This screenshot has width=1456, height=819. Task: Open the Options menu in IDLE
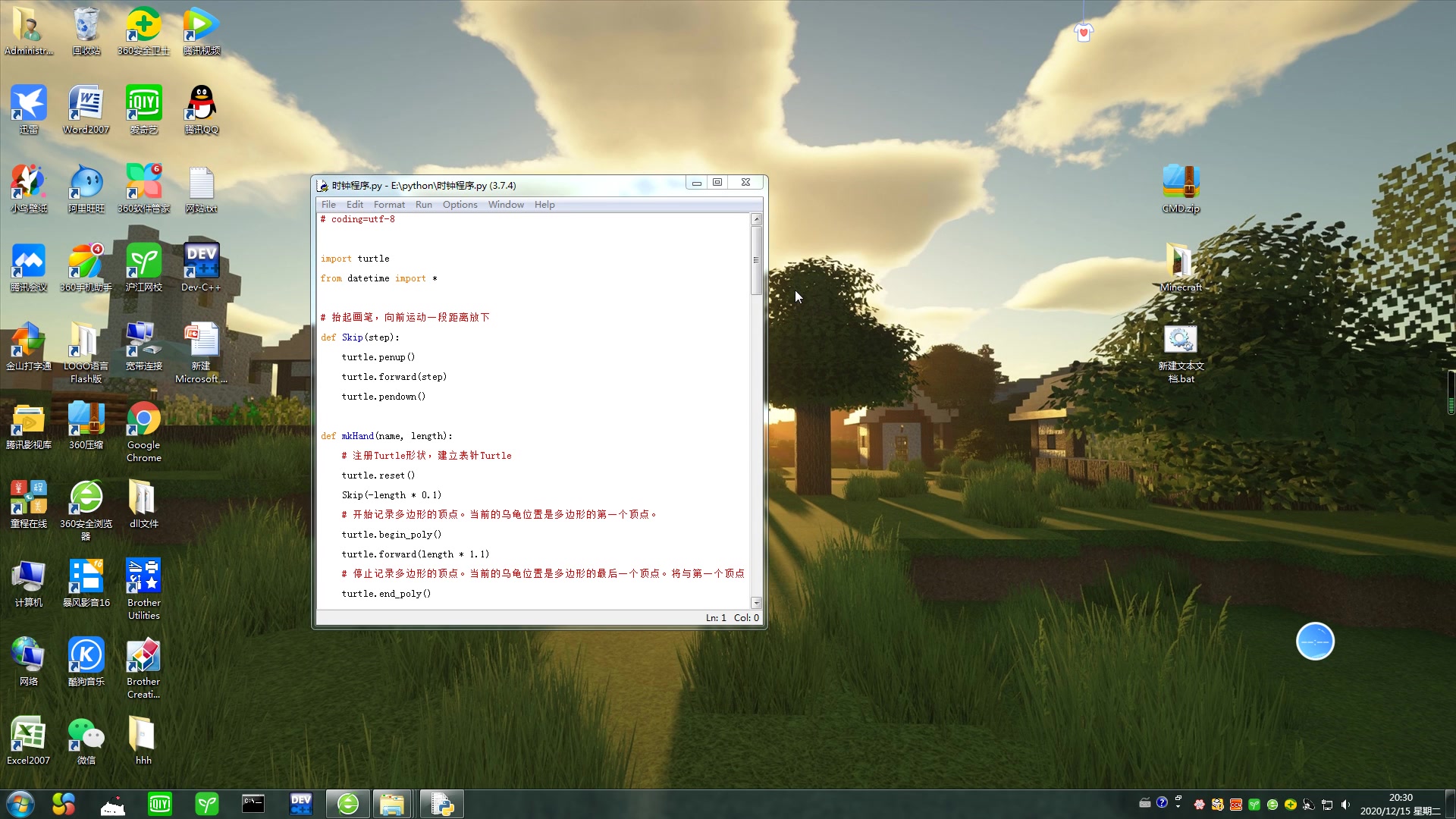(460, 205)
